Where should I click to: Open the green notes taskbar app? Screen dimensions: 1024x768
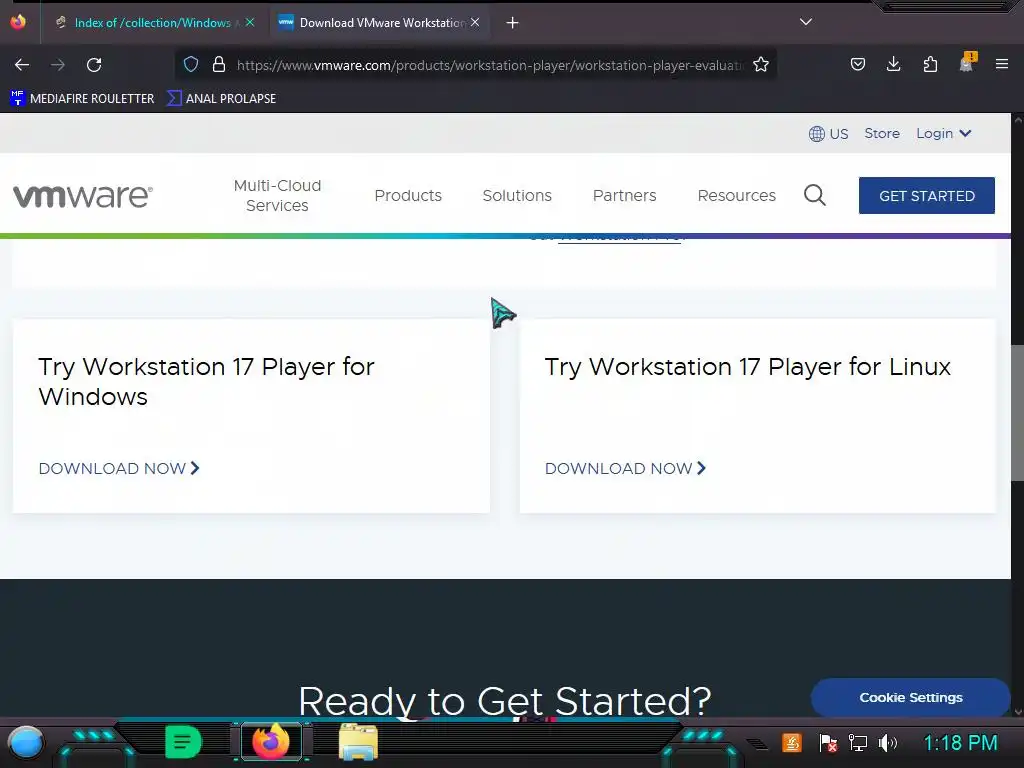coord(184,742)
